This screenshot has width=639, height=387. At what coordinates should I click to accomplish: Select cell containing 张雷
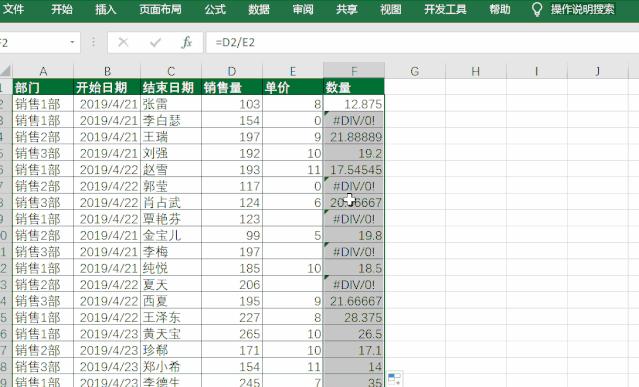171,104
